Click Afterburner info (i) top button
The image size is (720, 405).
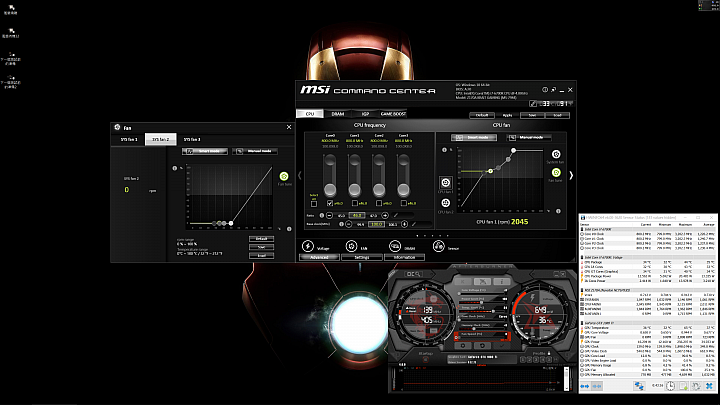pos(502,281)
